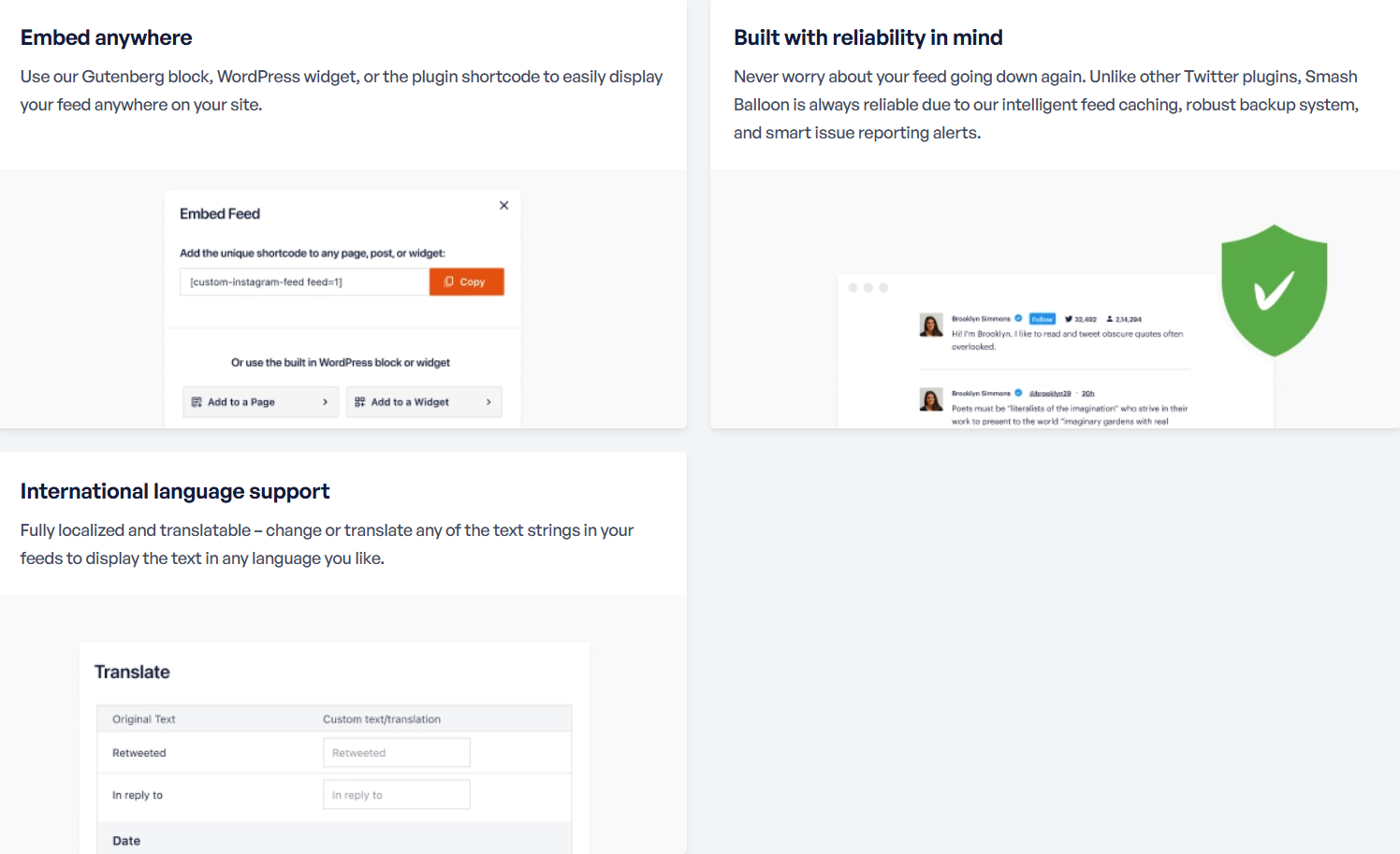Click Brooklyn Simmons avatar in the second tweet

tap(931, 399)
